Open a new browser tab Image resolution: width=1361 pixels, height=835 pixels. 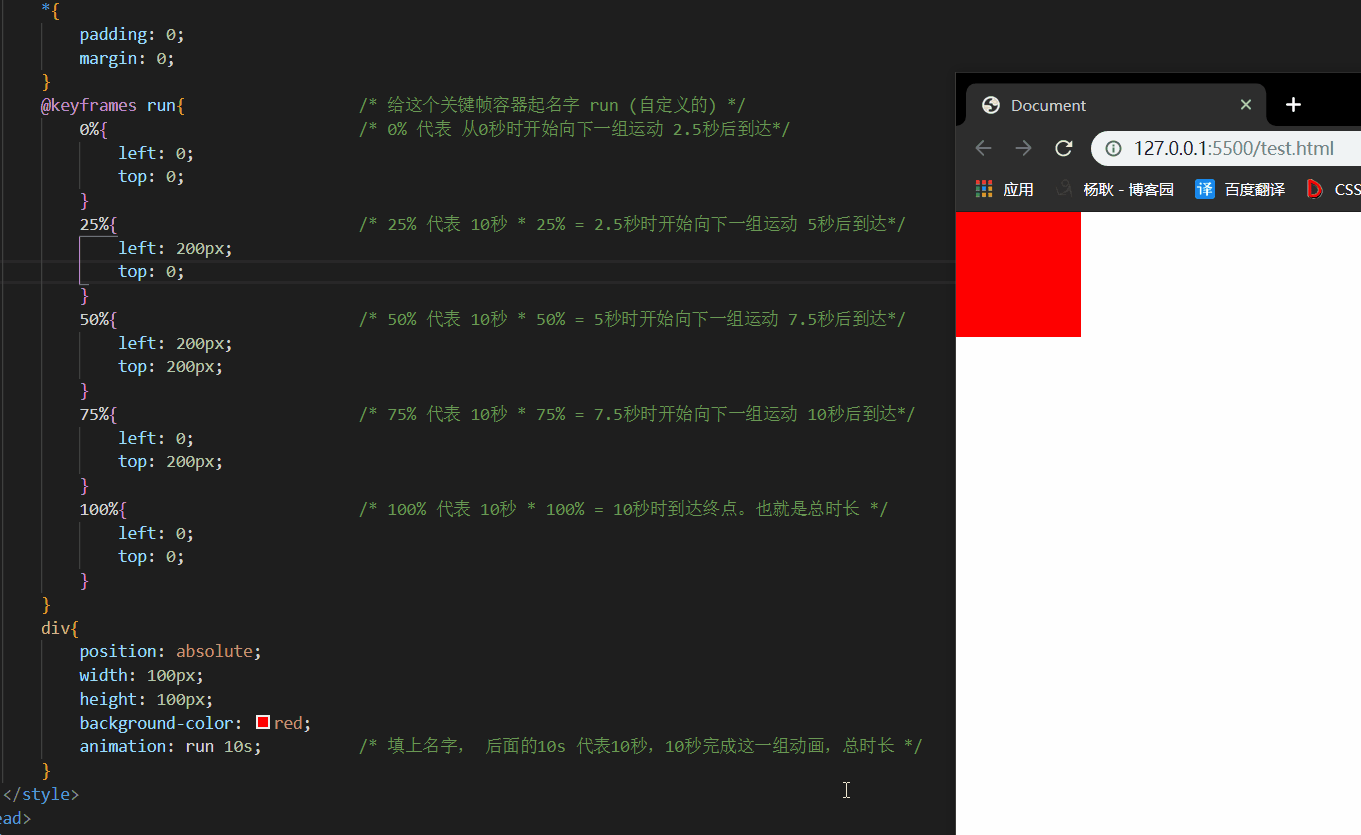pos(1293,105)
